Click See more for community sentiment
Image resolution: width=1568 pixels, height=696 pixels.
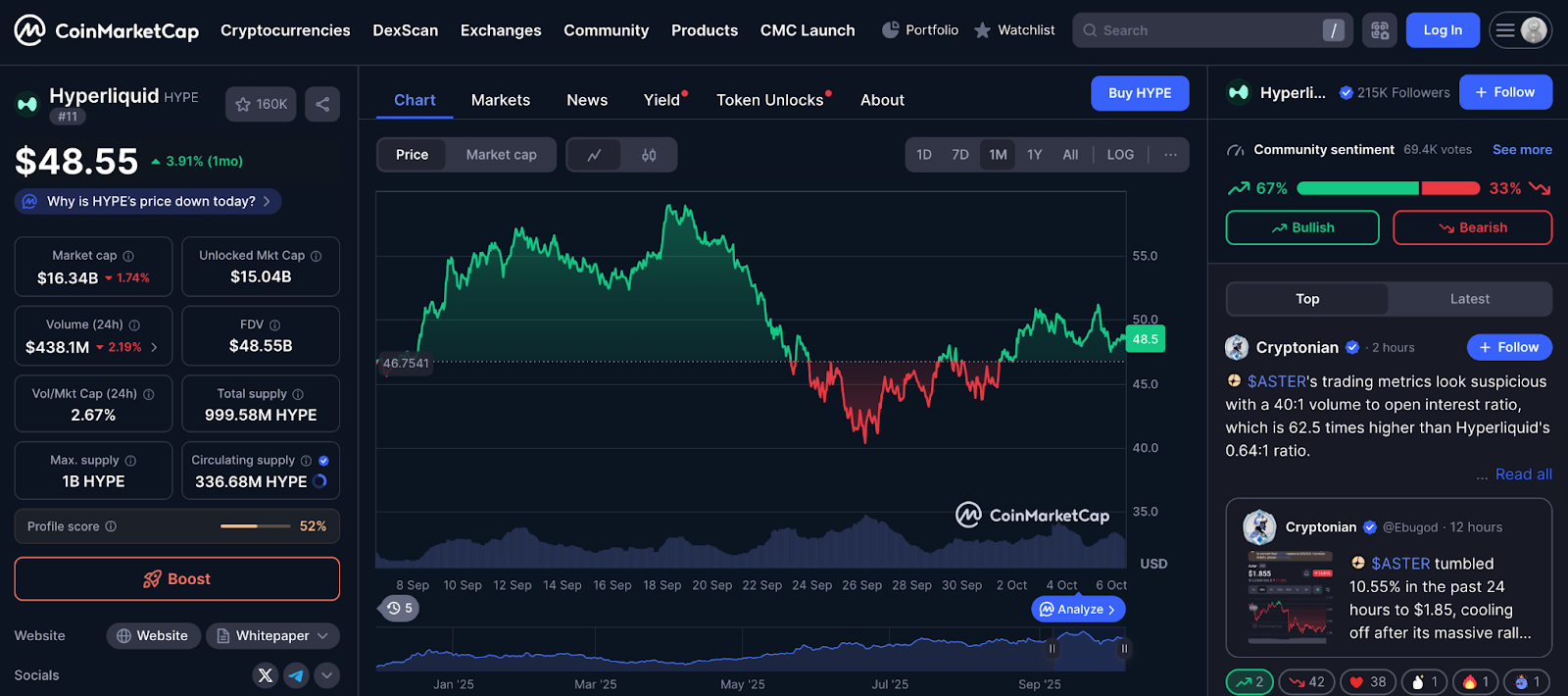[x=1522, y=150]
